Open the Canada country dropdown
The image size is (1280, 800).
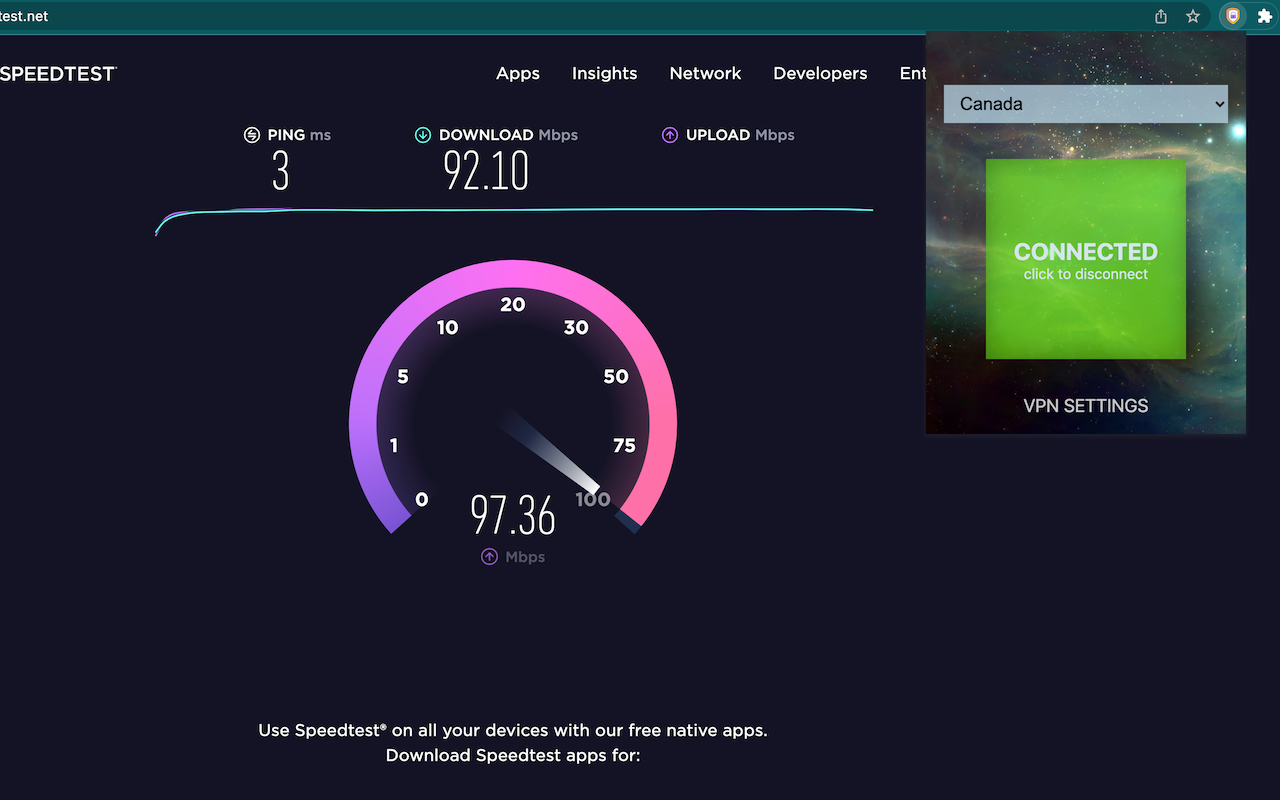1086,104
